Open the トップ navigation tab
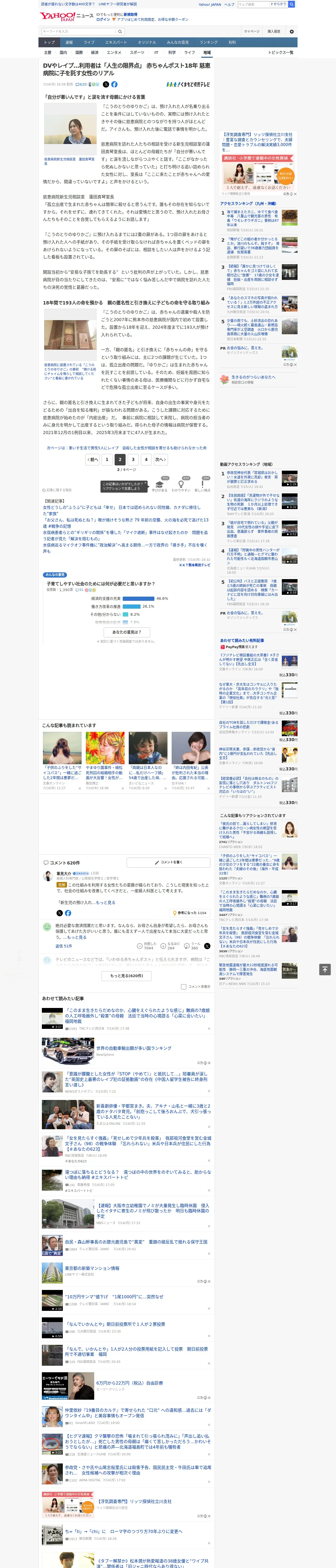This screenshot has height=1568, width=336. coord(49,43)
